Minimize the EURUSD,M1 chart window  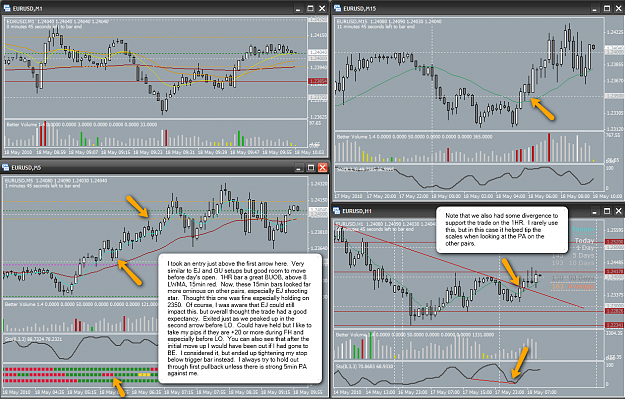coord(298,8)
